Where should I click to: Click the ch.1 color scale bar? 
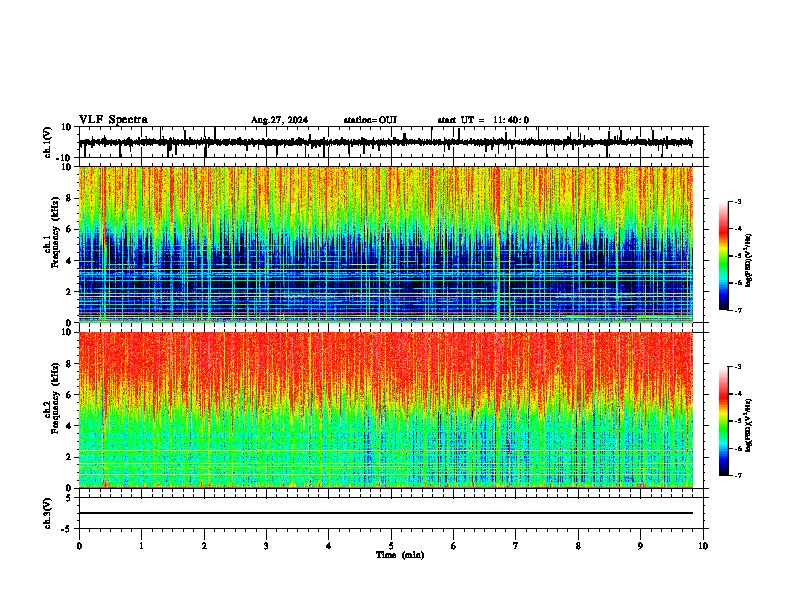coord(723,256)
